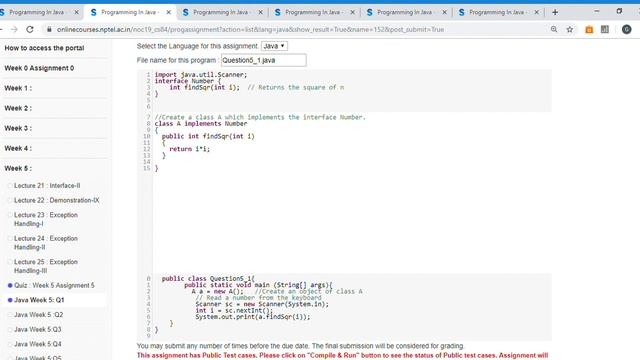This screenshot has width=640, height=360.
Task: Click 'A a = new A();' code line
Action: point(217,291)
